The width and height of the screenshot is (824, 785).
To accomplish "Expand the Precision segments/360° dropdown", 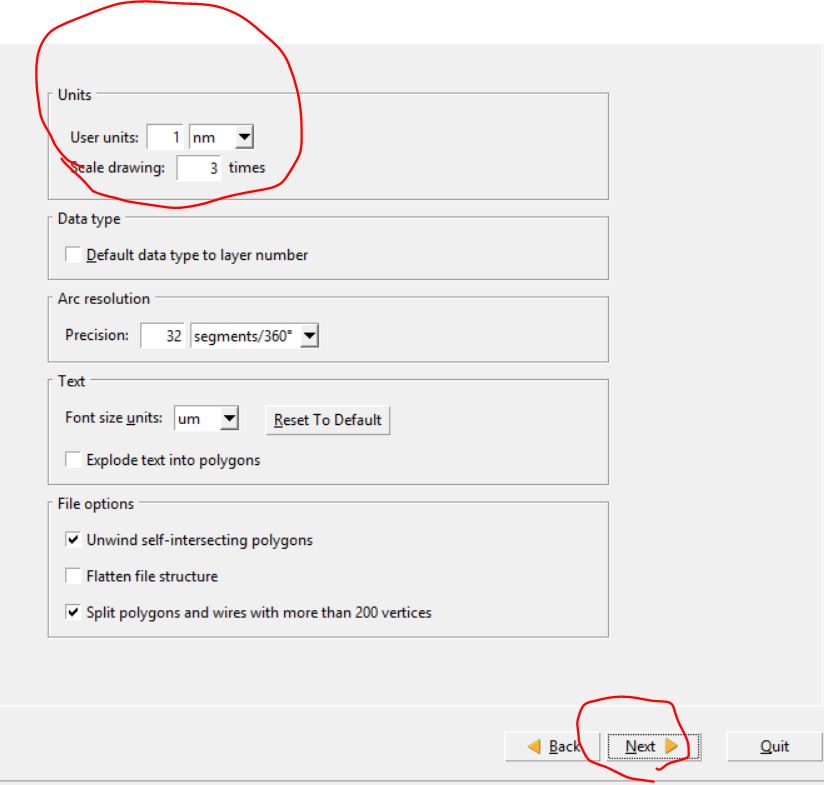I will (x=254, y=336).
